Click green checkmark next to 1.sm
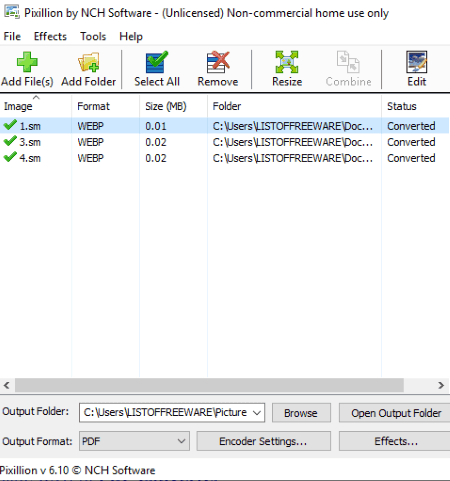 (10, 125)
